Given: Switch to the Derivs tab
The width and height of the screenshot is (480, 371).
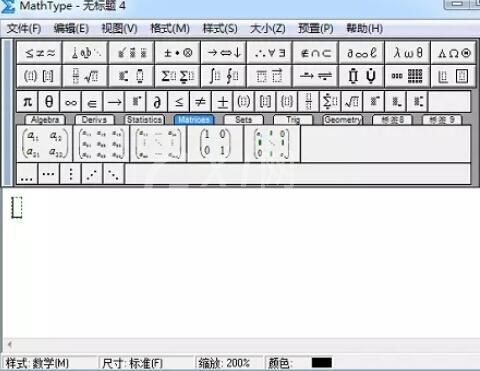Looking at the screenshot, I should [94, 120].
